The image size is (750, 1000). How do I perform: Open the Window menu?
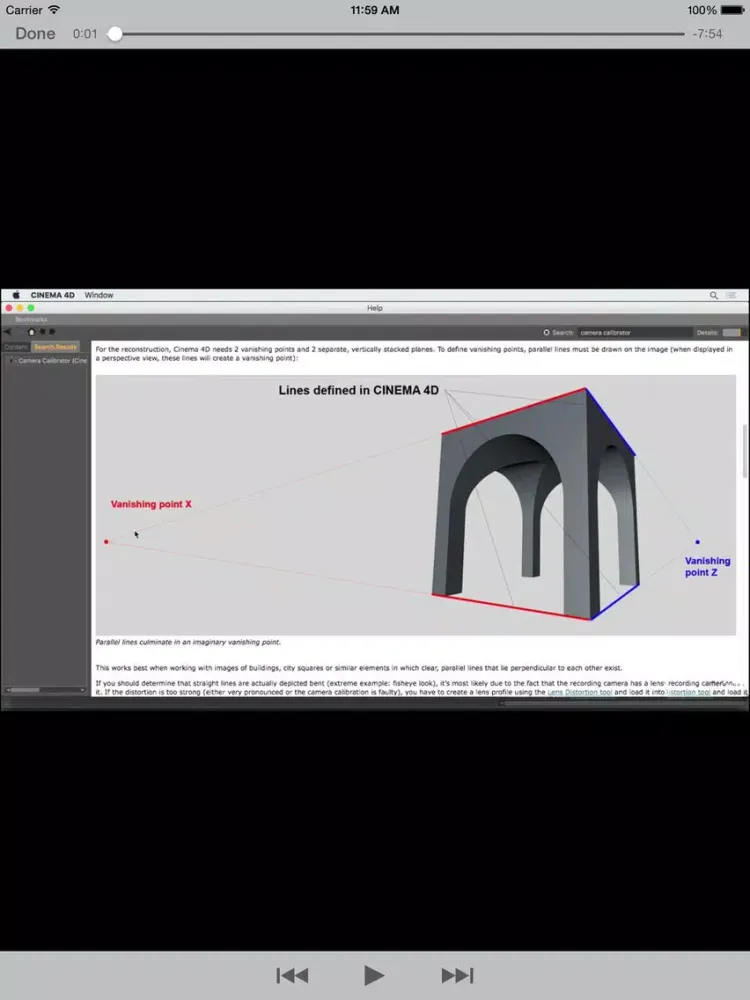99,295
